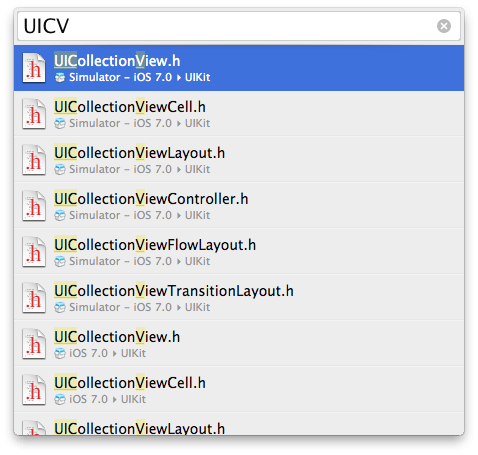Open UICollectionView.h under iOS 7.0 UIKit
Screen dimensions: 478x455
239,343
